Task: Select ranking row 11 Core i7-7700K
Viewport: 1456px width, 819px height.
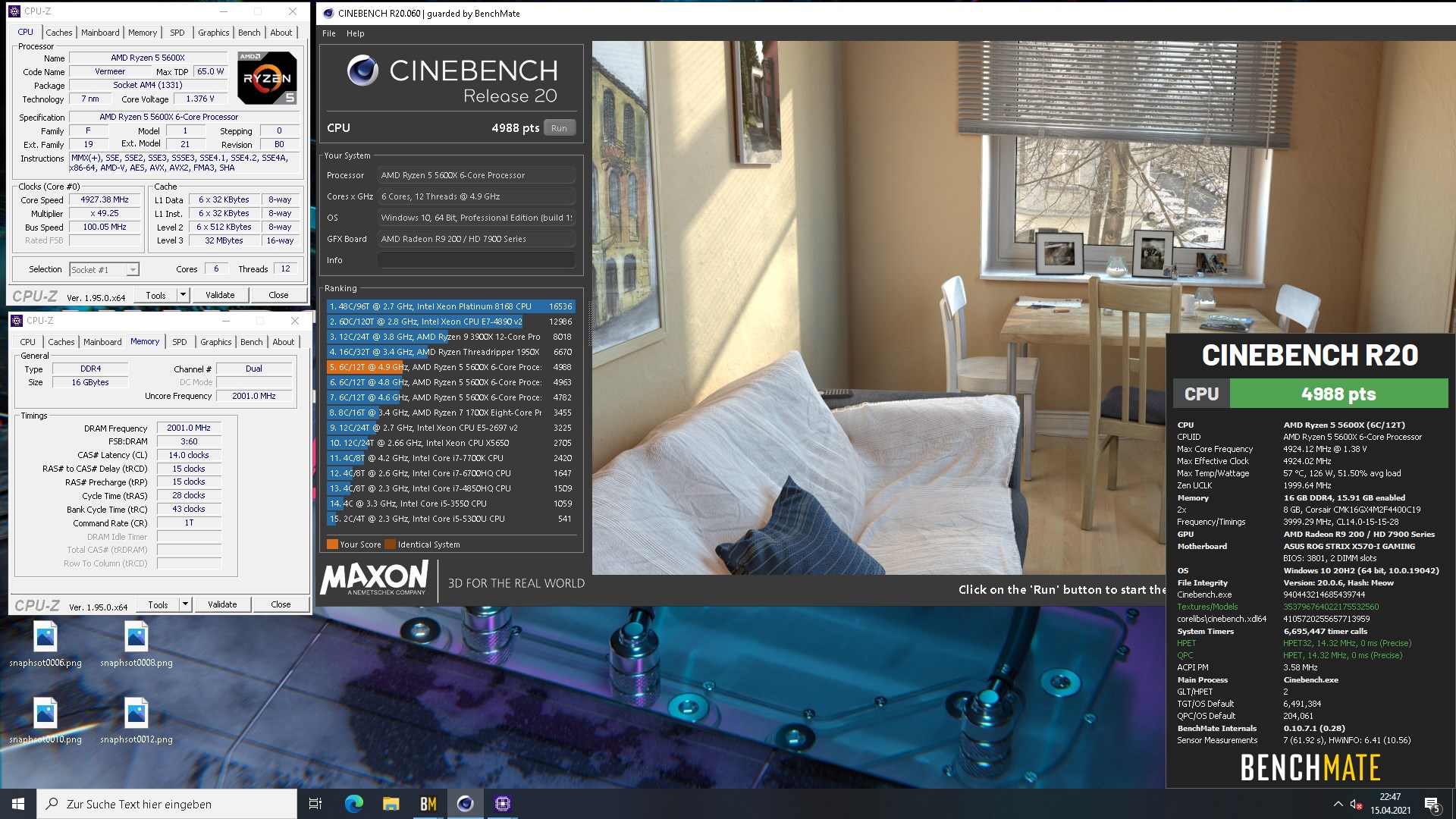Action: pyautogui.click(x=451, y=458)
